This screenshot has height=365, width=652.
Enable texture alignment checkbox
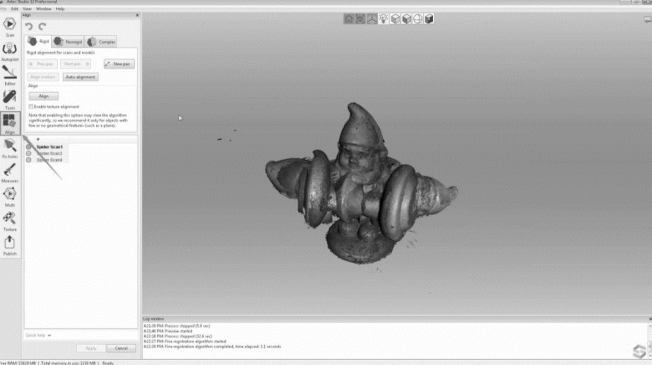click(x=31, y=107)
